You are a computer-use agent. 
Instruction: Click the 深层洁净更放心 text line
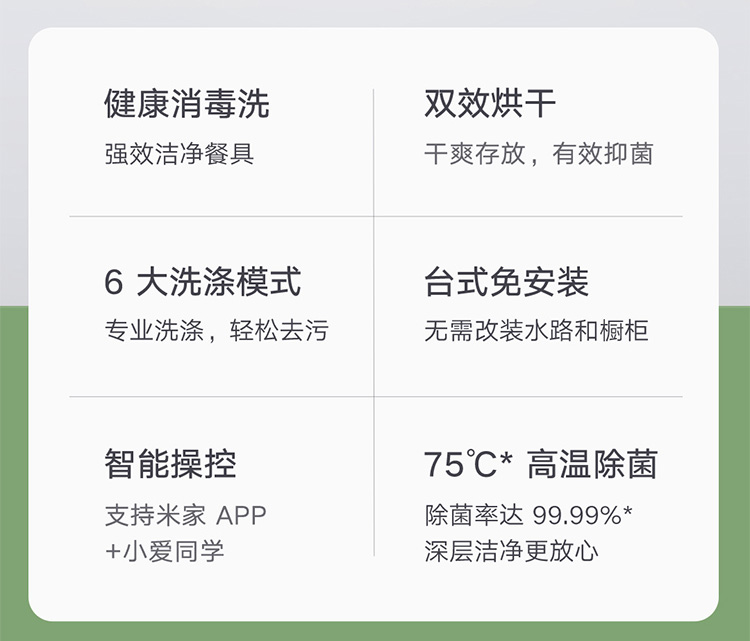pyautogui.click(x=511, y=551)
